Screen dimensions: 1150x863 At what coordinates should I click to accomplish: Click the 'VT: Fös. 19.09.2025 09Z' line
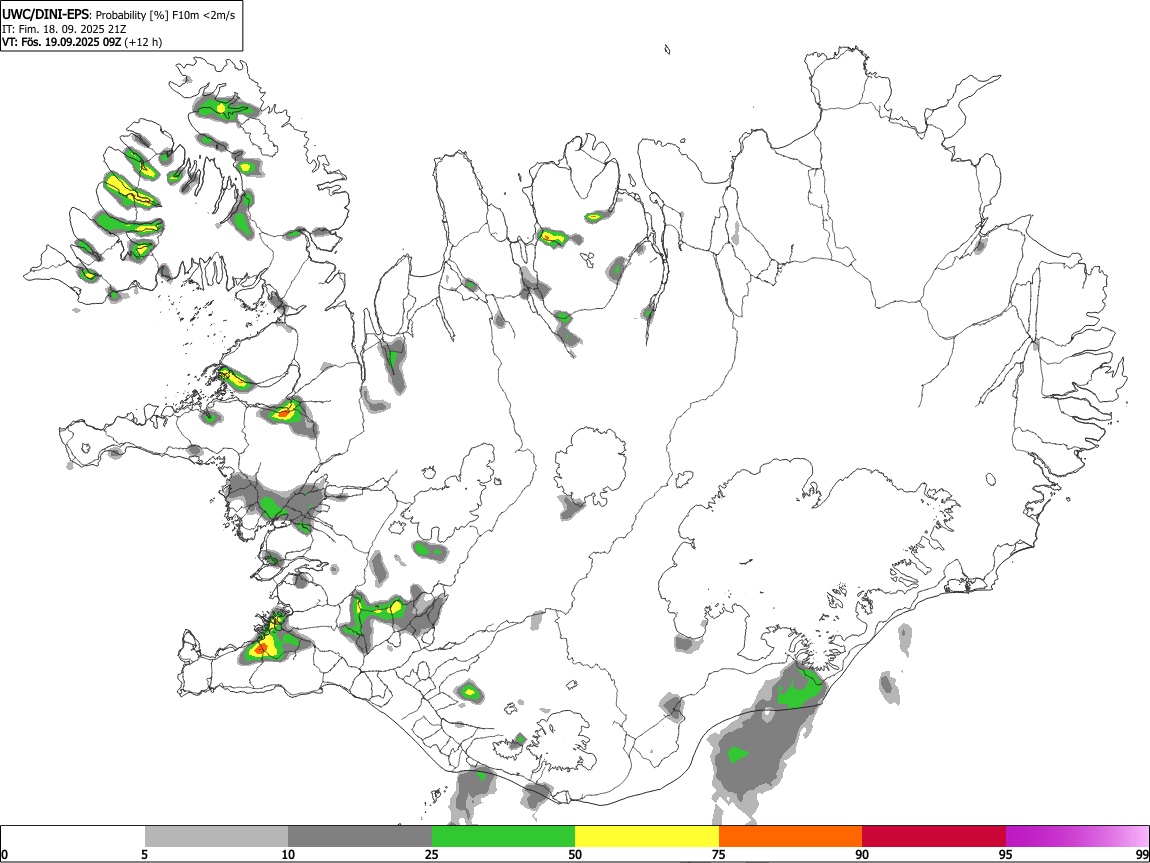[x=62, y=42]
